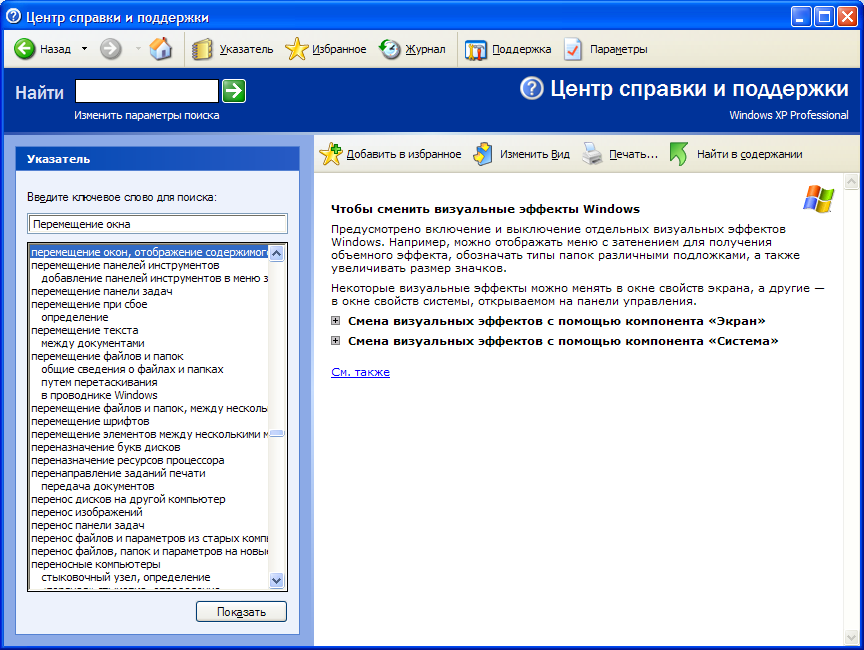Select добавление панелей инструментов в меню entry
The height and width of the screenshot is (650, 864).
(154, 278)
